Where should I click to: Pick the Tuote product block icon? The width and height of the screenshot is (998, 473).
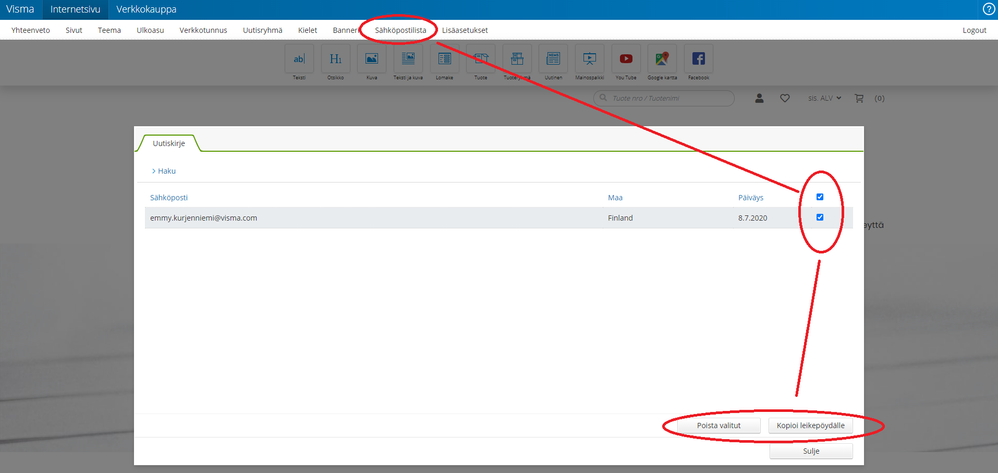(481, 59)
